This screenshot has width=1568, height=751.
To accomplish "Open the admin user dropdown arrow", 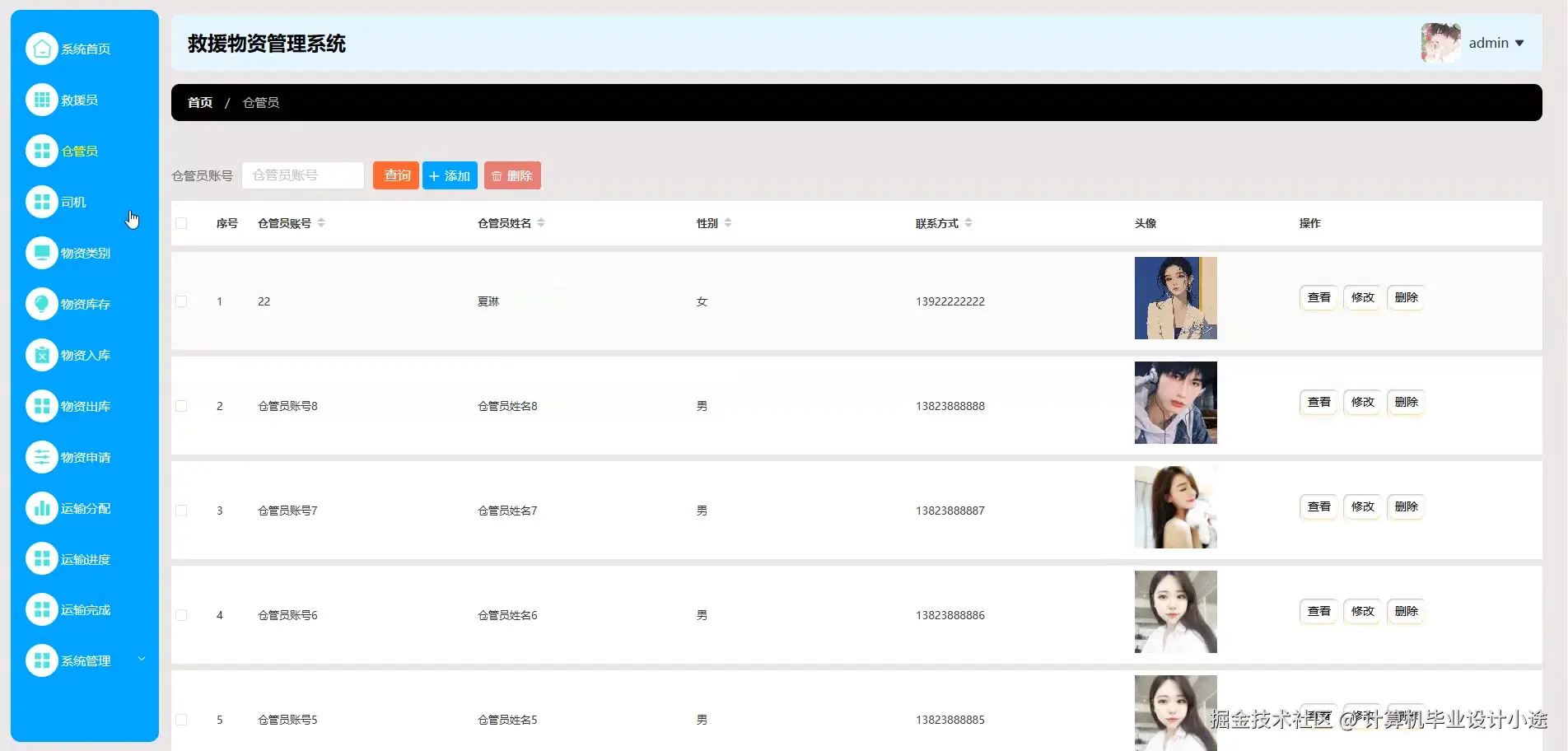I will pyautogui.click(x=1519, y=43).
